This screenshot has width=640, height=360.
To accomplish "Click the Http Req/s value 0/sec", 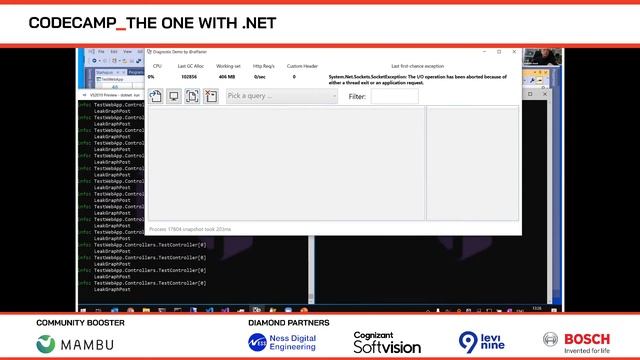I will pyautogui.click(x=260, y=77).
